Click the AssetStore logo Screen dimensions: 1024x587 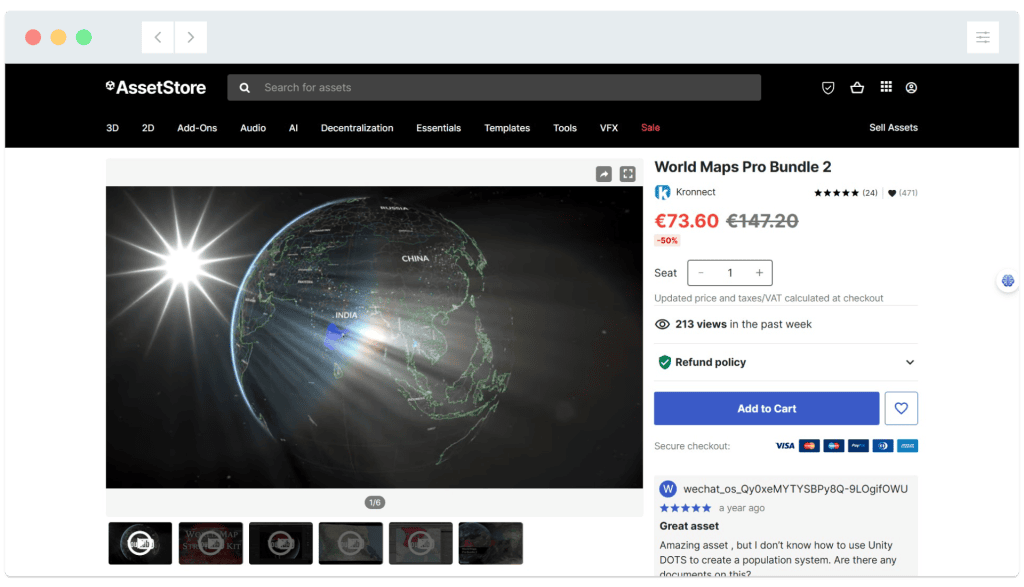pos(155,87)
